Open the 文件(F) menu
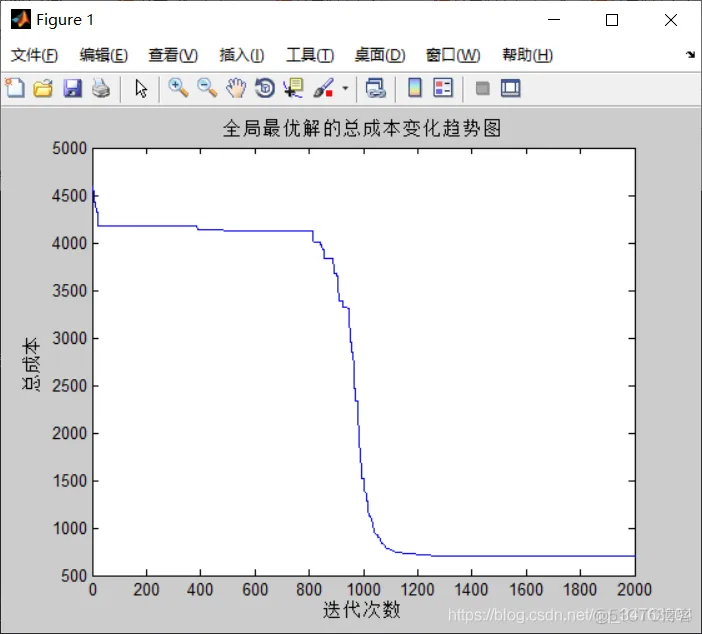This screenshot has width=702, height=634. coord(34,55)
